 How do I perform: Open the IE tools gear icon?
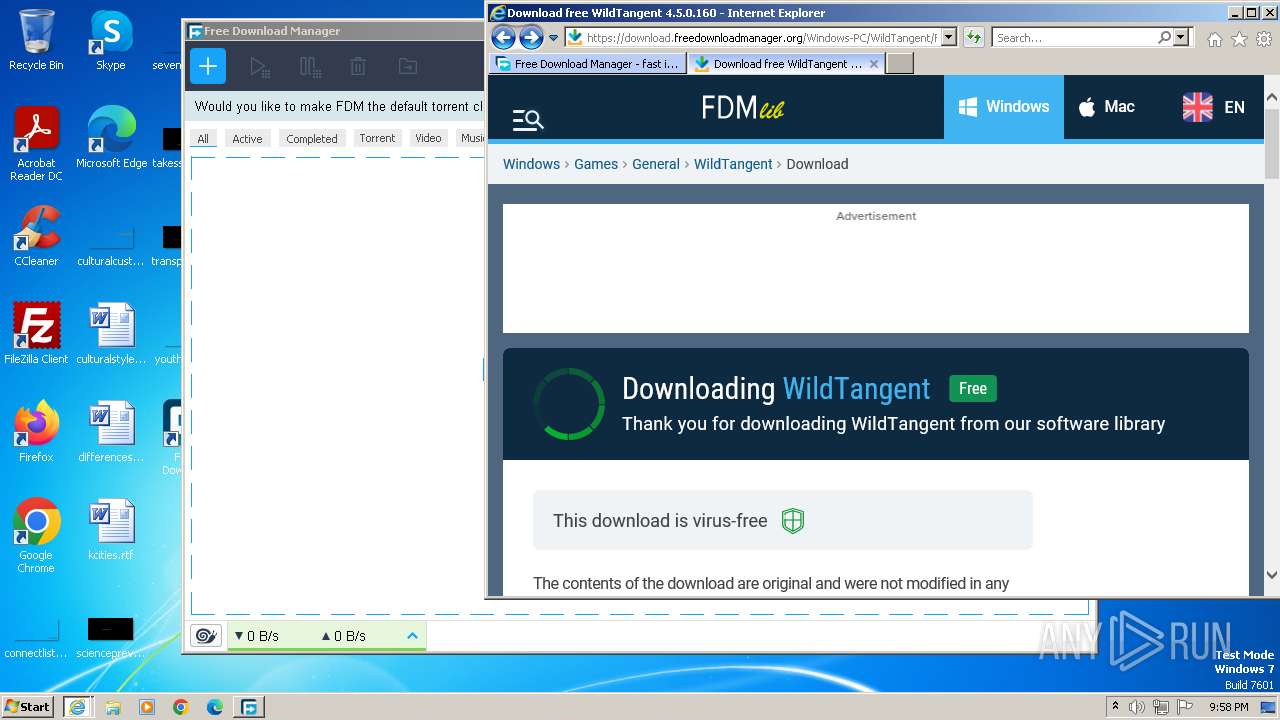(1264, 39)
